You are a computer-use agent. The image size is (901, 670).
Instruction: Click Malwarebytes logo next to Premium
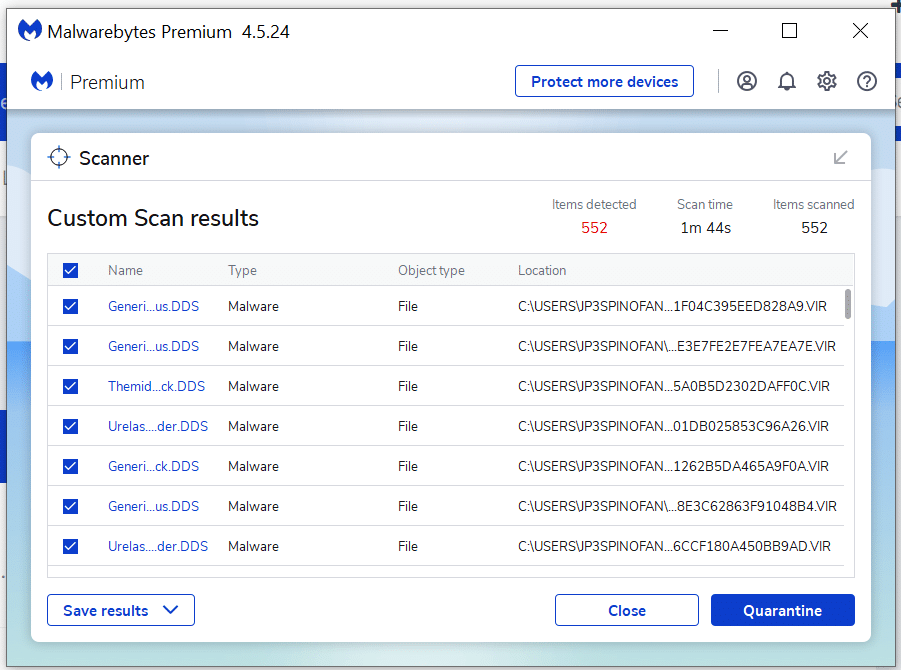point(42,82)
